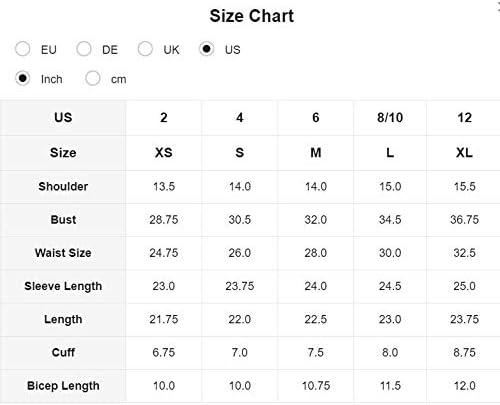The image size is (500, 405).
Task: Click the XL size column header
Action: (464, 153)
